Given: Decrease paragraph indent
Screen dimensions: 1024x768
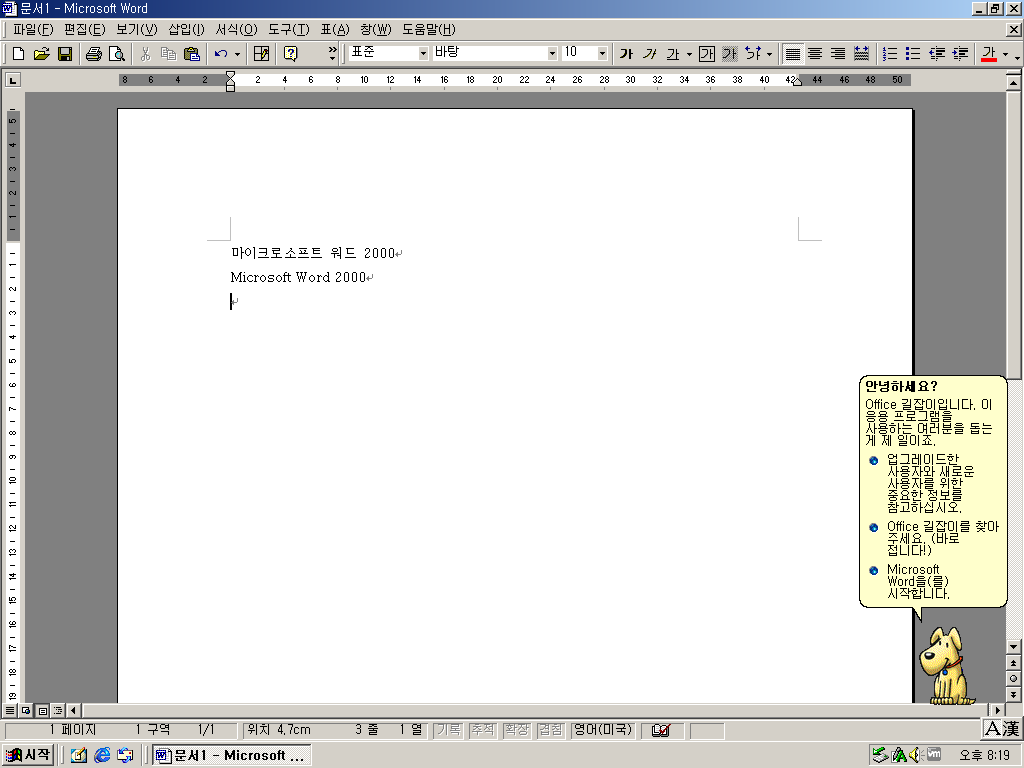Looking at the screenshot, I should coord(937,54).
